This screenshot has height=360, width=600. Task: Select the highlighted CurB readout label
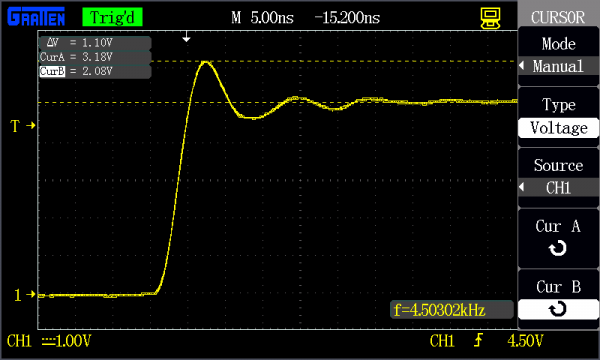(52, 71)
